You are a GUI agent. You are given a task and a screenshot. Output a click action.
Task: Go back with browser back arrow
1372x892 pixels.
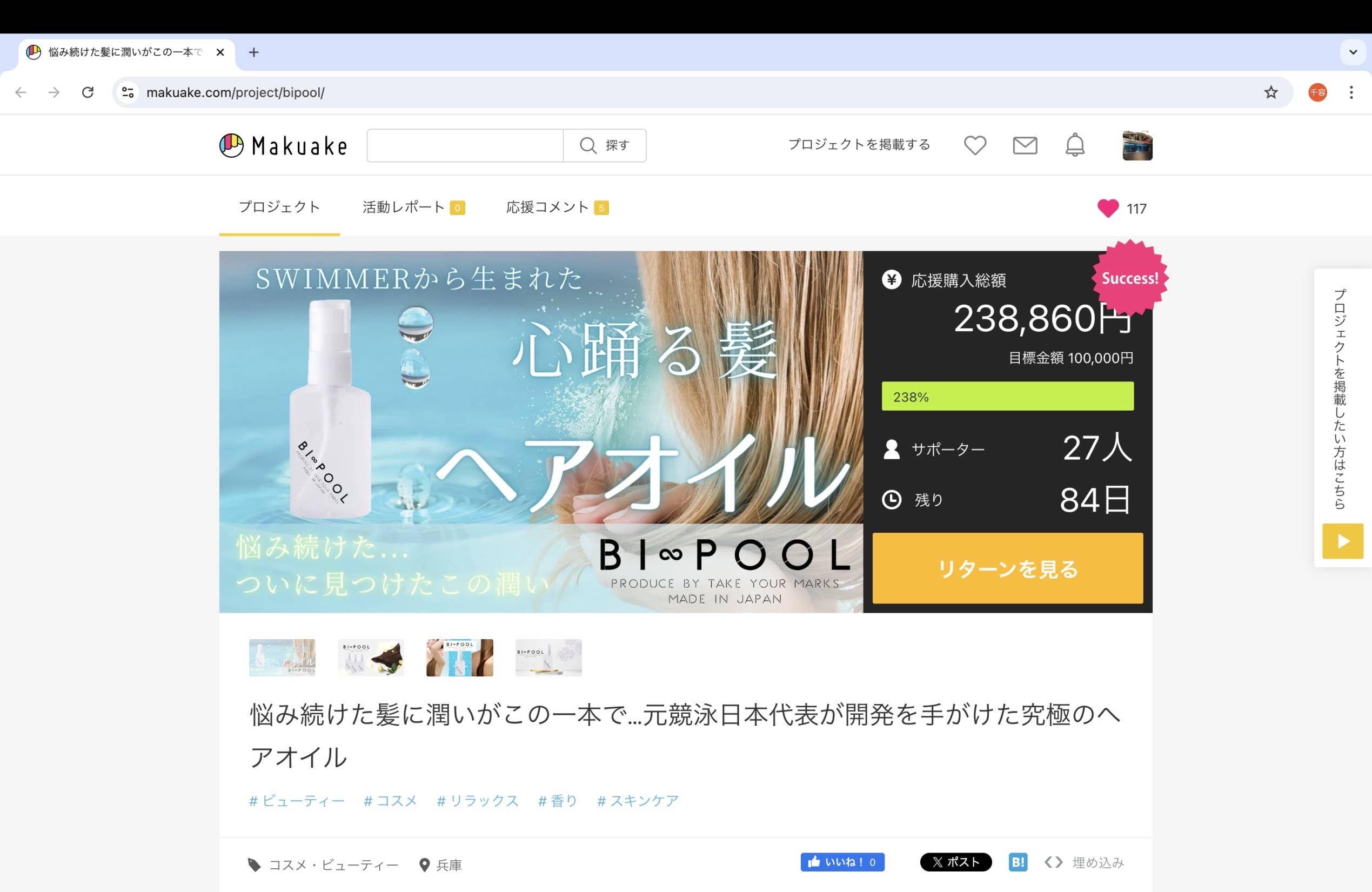pyautogui.click(x=21, y=92)
